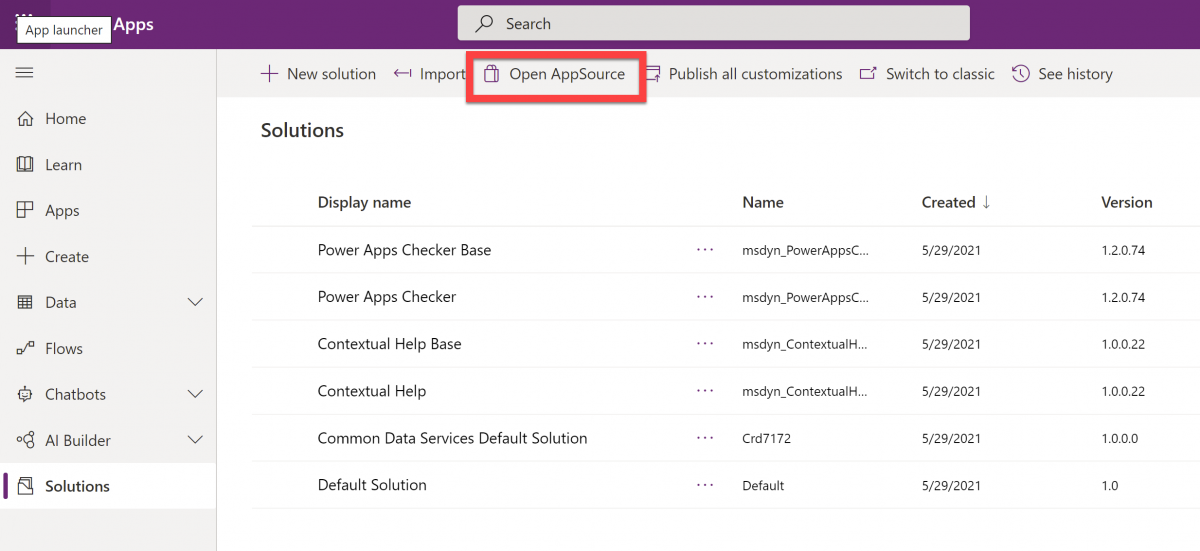Open more options for Power Apps Checker Base
The width and height of the screenshot is (1200, 551).
705,250
